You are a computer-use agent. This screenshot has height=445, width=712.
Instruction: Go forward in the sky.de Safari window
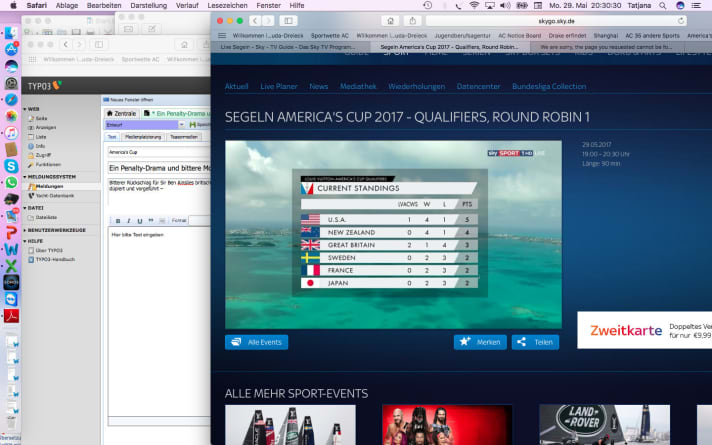coord(268,21)
